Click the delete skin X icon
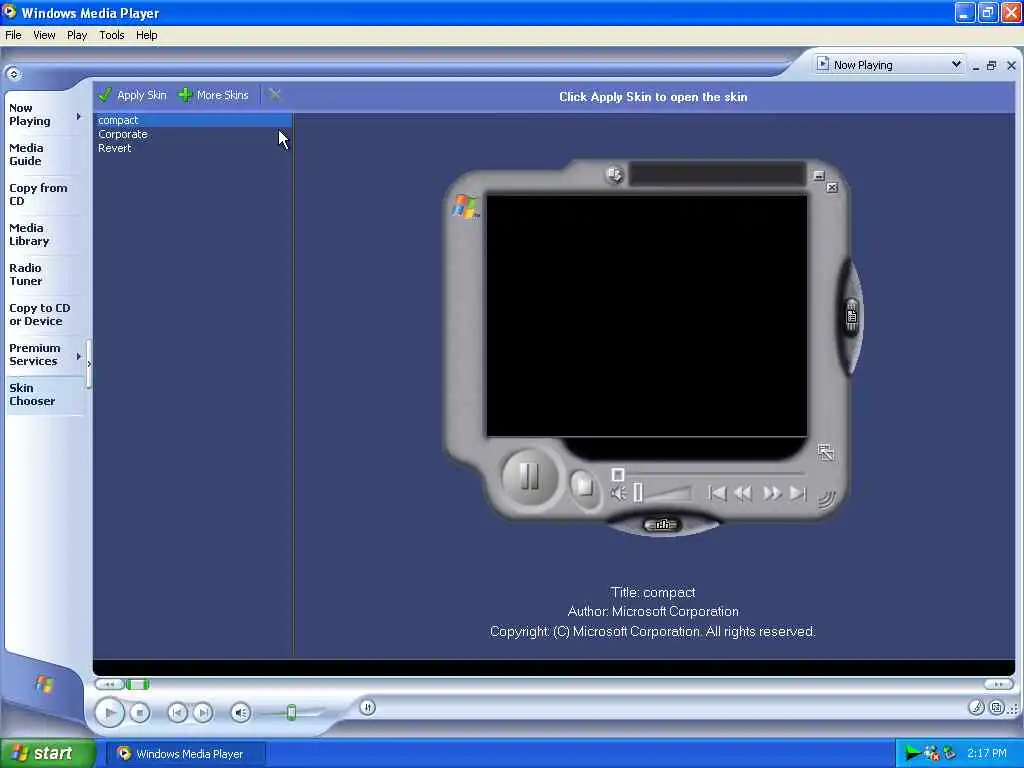 [275, 95]
